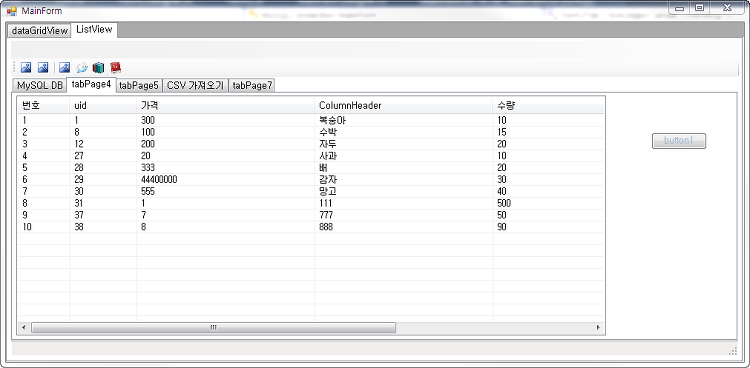The height and width of the screenshot is (368, 750).
Task: Click the uid value 38
Action: pos(79,227)
